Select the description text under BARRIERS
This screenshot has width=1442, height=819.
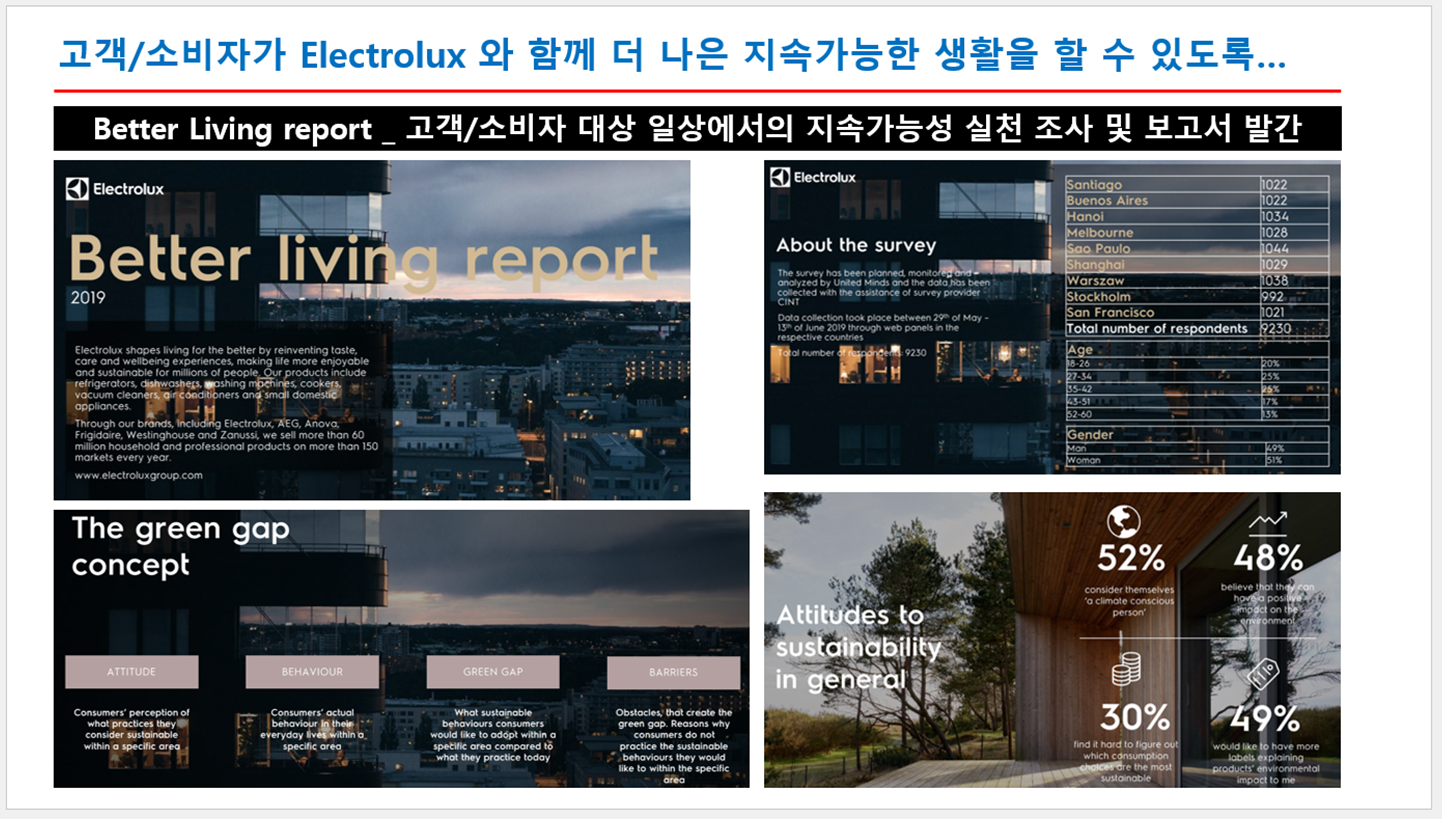[673, 746]
